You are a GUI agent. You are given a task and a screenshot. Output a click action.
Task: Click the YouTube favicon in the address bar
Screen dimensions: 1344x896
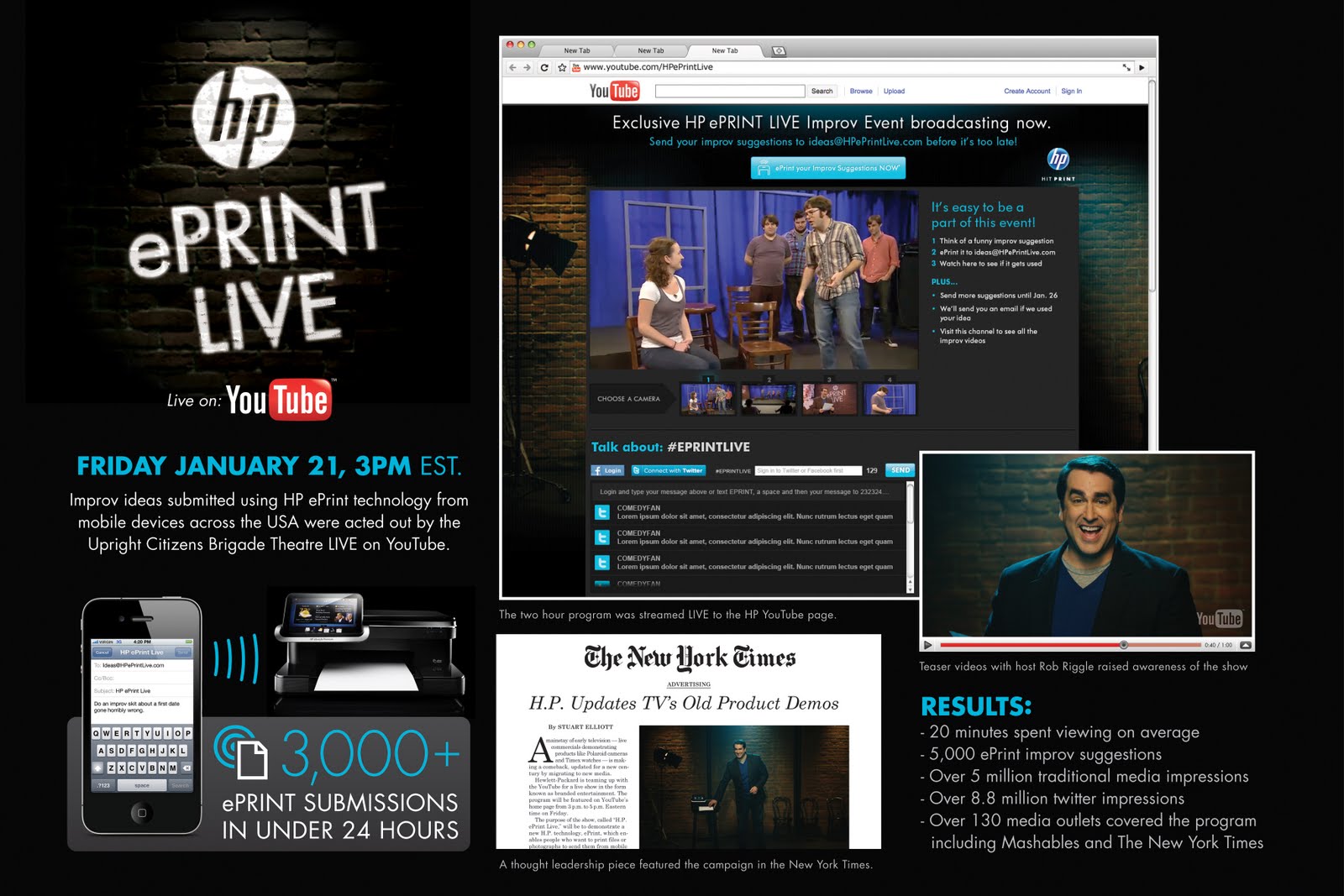pos(577,65)
